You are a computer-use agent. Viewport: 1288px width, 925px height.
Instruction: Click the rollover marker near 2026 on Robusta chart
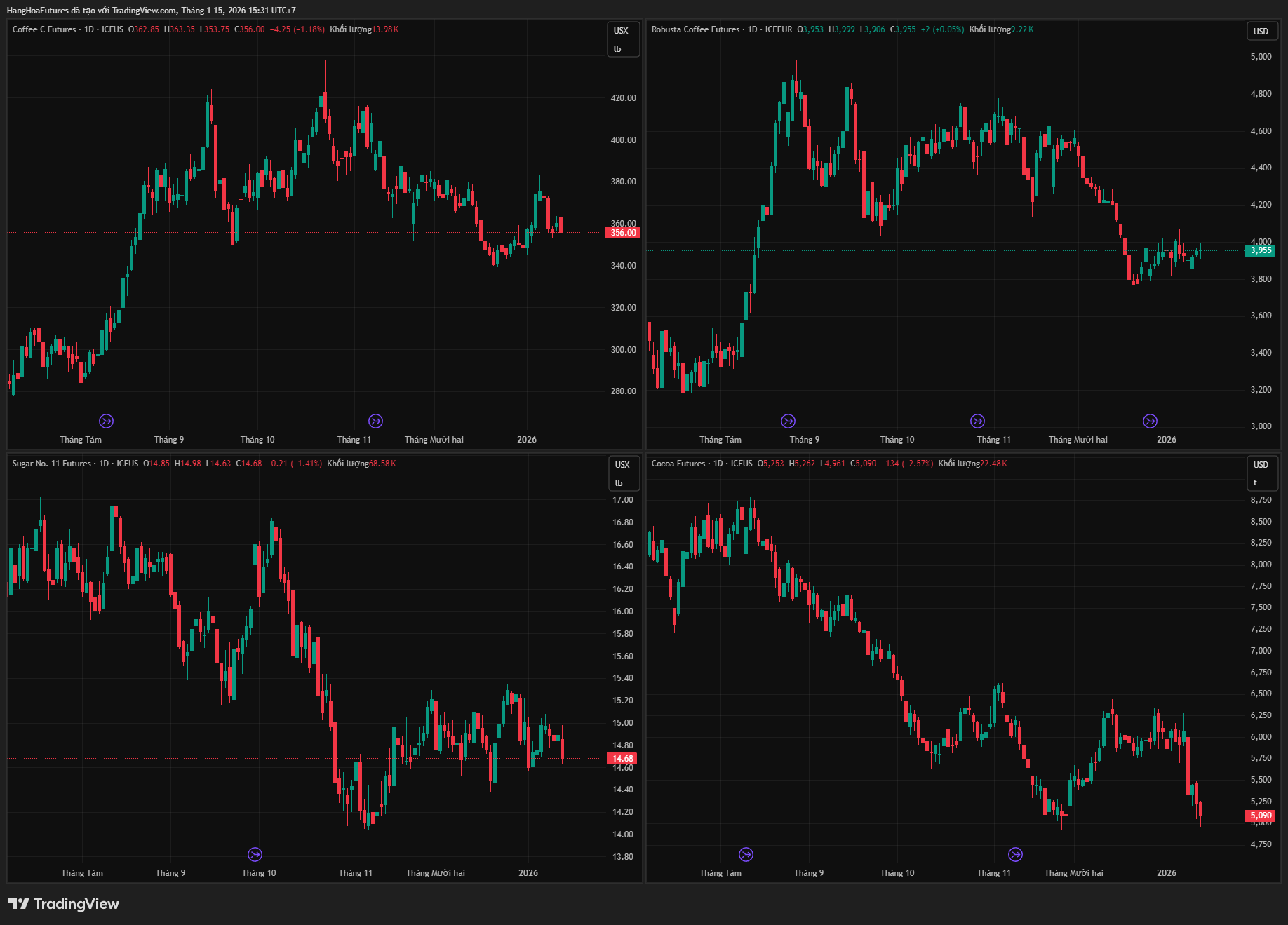(x=1150, y=421)
